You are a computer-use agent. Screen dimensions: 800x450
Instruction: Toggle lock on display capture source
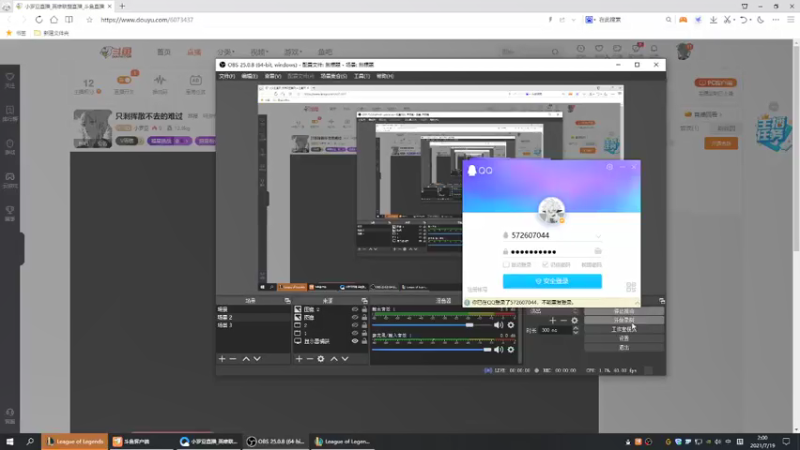364,341
